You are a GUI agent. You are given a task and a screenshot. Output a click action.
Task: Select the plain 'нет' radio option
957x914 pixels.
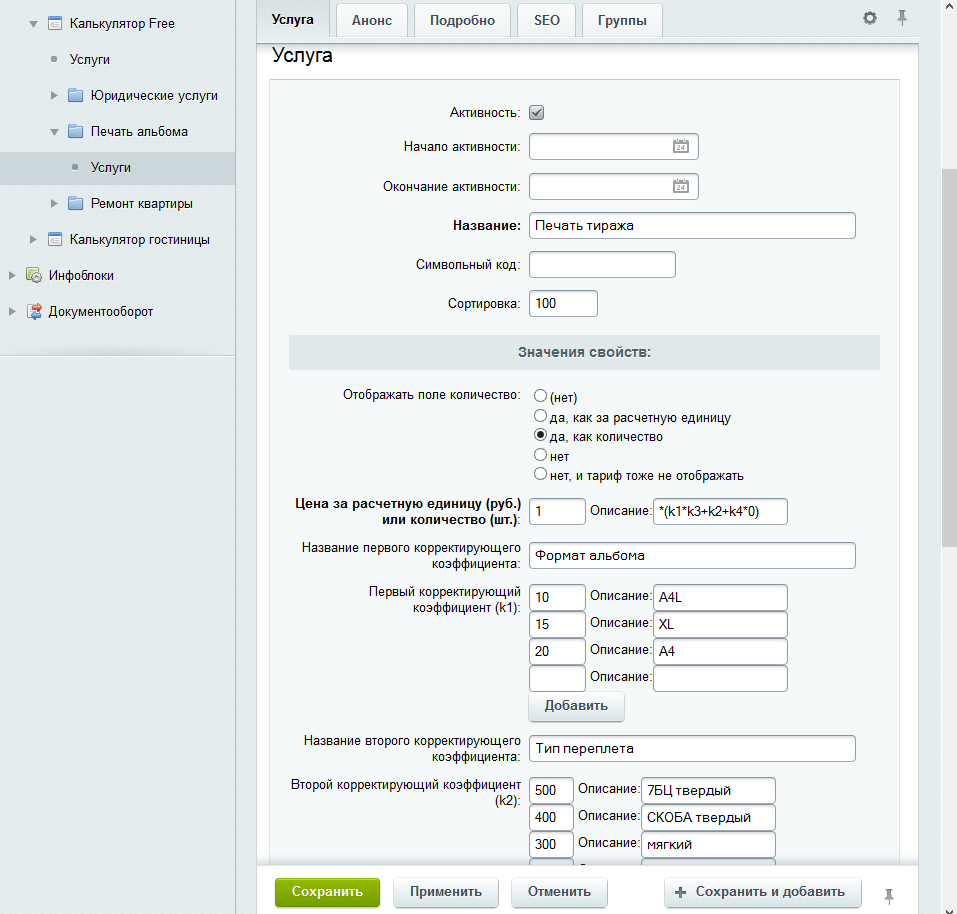pos(540,455)
